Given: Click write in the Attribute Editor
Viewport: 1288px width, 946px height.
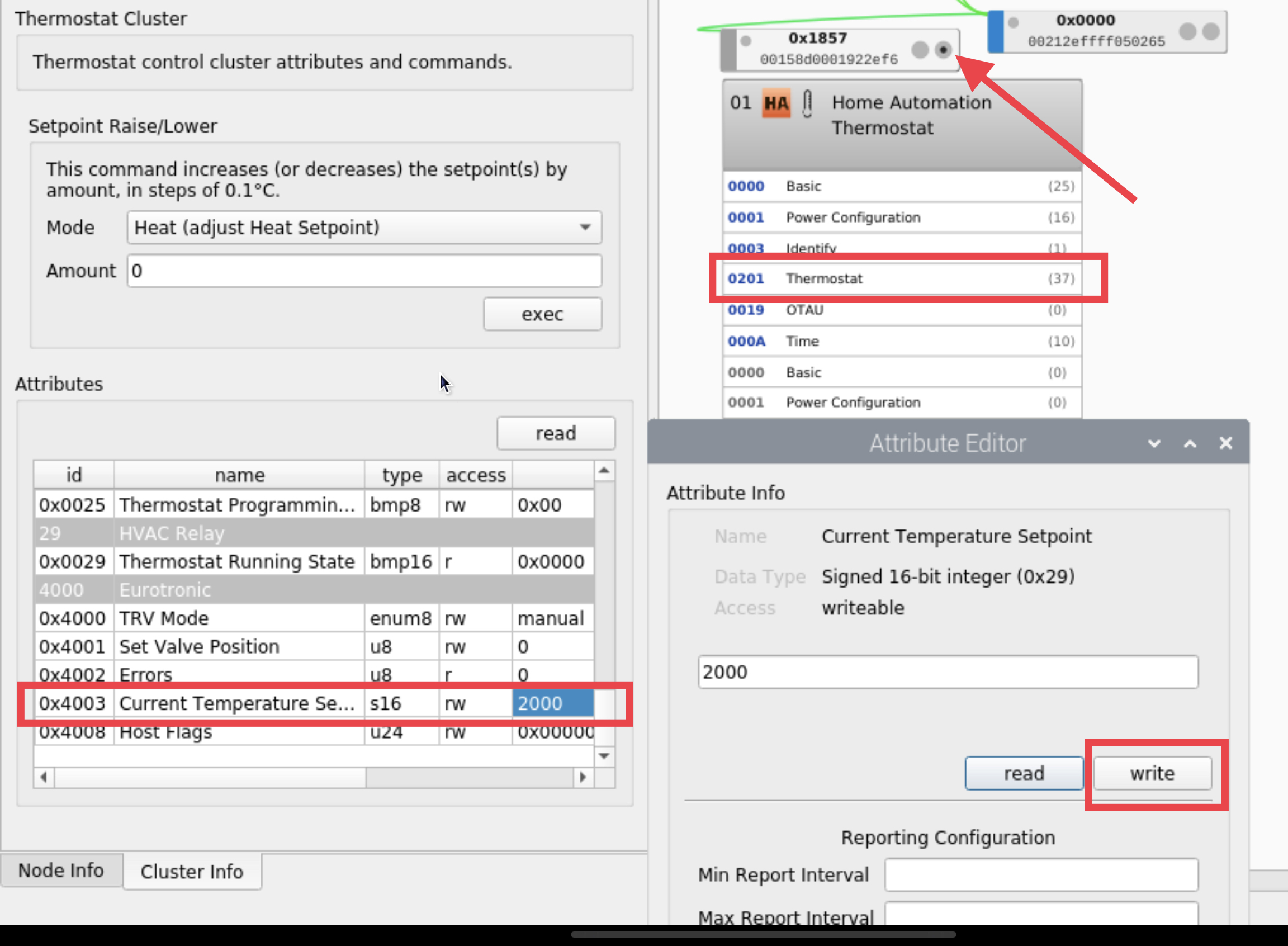Looking at the screenshot, I should [x=1152, y=773].
